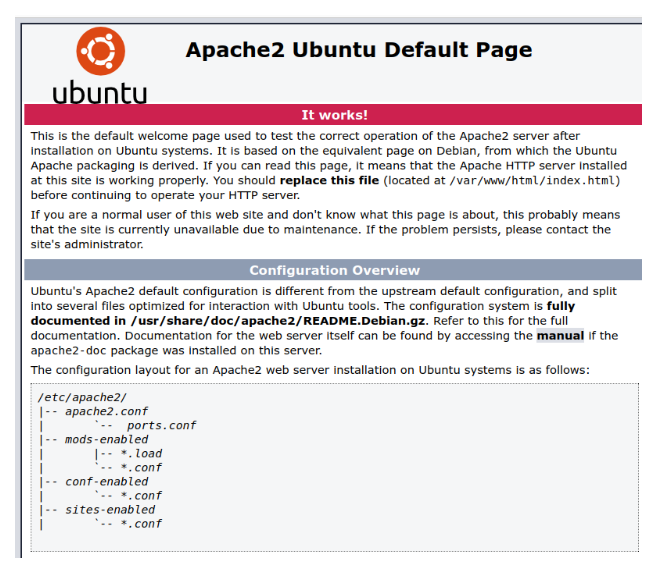664x570 pixels.
Task: Click the 'It works!' red banner
Action: [x=333, y=115]
